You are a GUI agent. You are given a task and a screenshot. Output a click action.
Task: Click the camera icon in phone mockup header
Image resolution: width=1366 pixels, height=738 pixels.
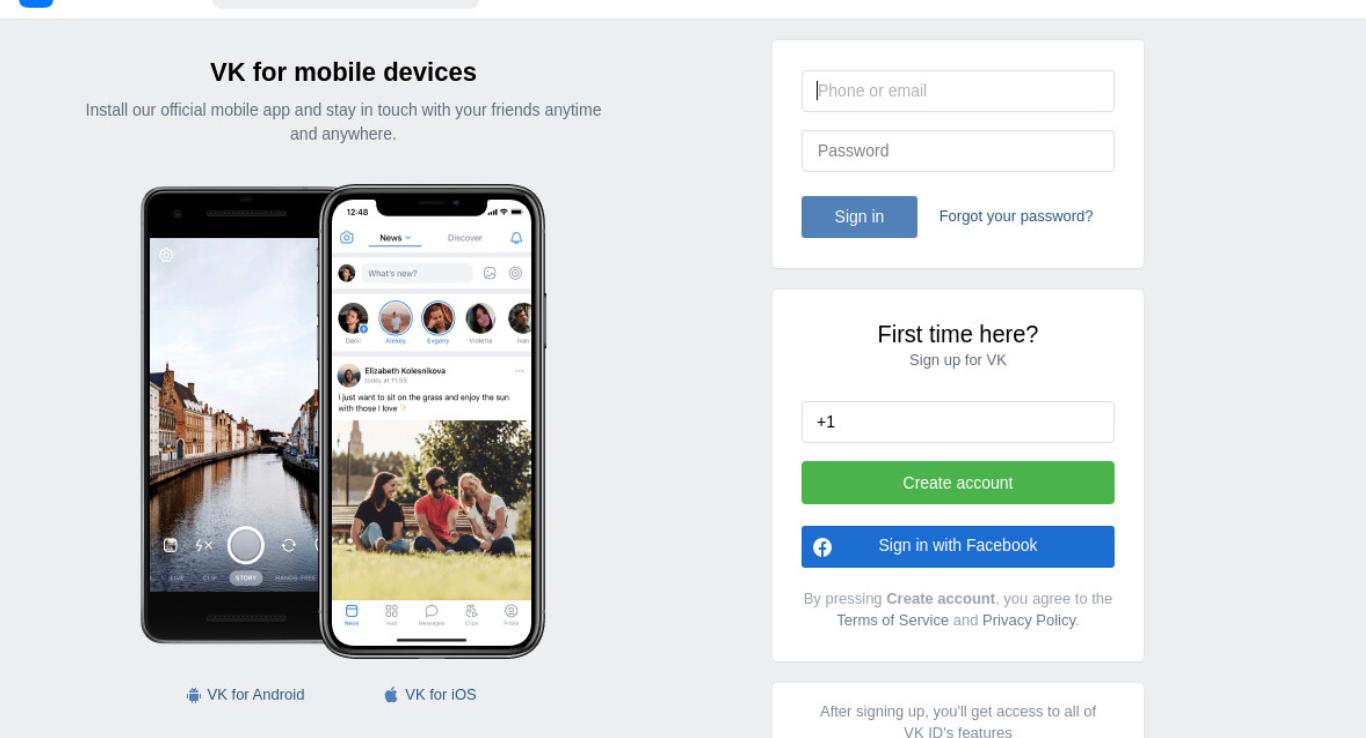(347, 238)
